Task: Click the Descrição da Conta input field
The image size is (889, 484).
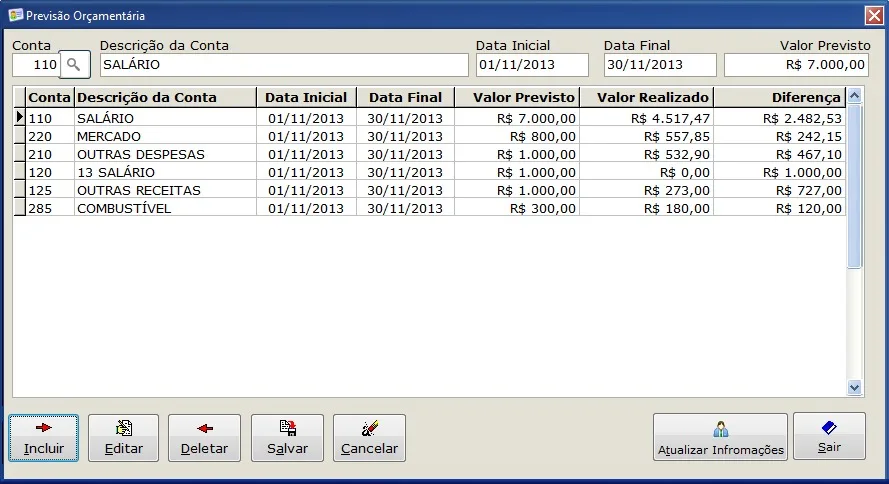Action: coord(284,65)
